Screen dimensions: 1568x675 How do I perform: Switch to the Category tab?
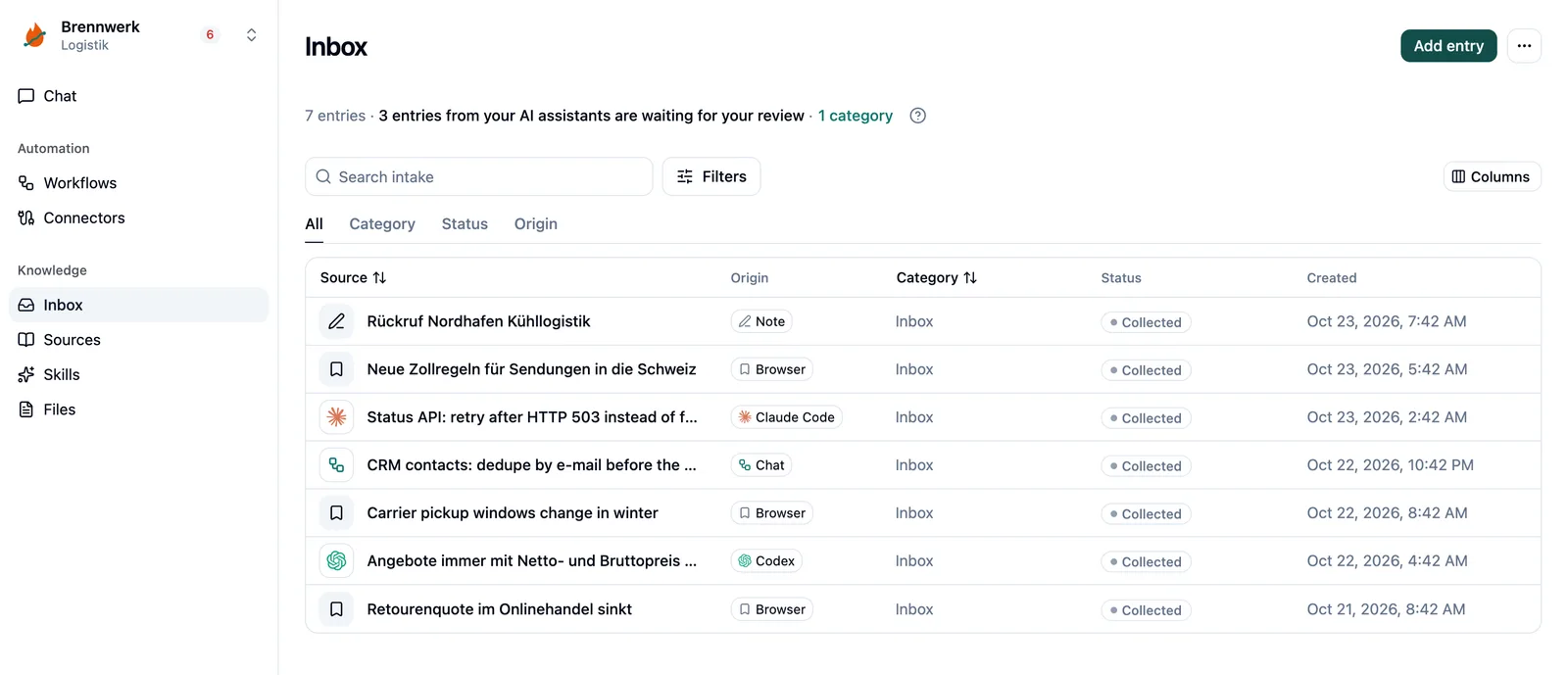click(382, 223)
